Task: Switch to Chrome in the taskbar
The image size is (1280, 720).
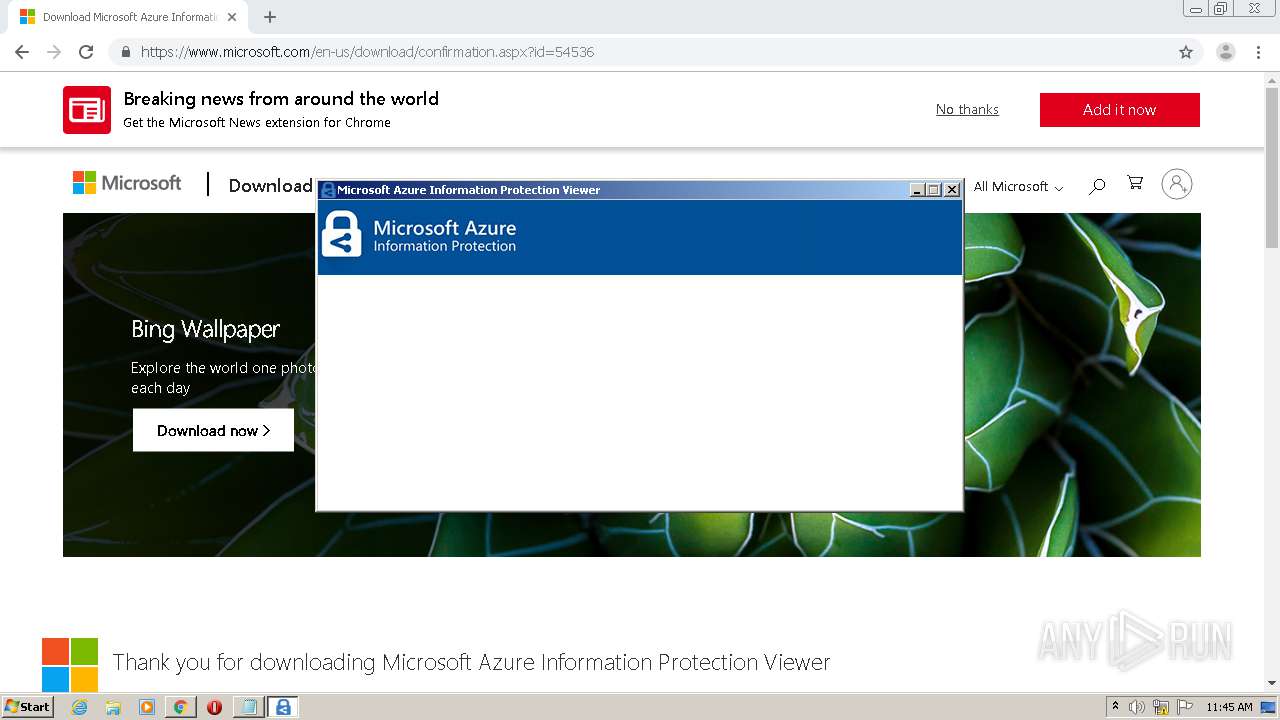Action: pos(180,707)
